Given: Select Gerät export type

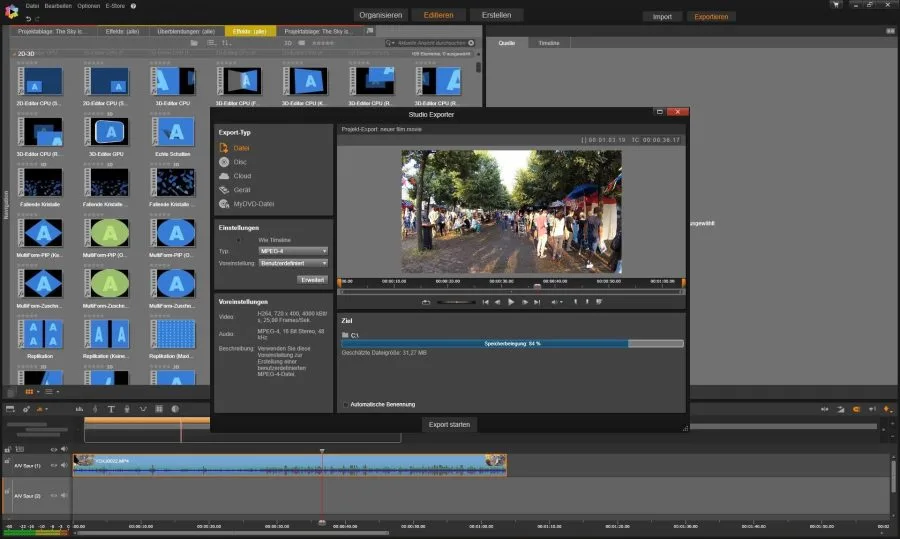Looking at the screenshot, I should tap(235, 190).
